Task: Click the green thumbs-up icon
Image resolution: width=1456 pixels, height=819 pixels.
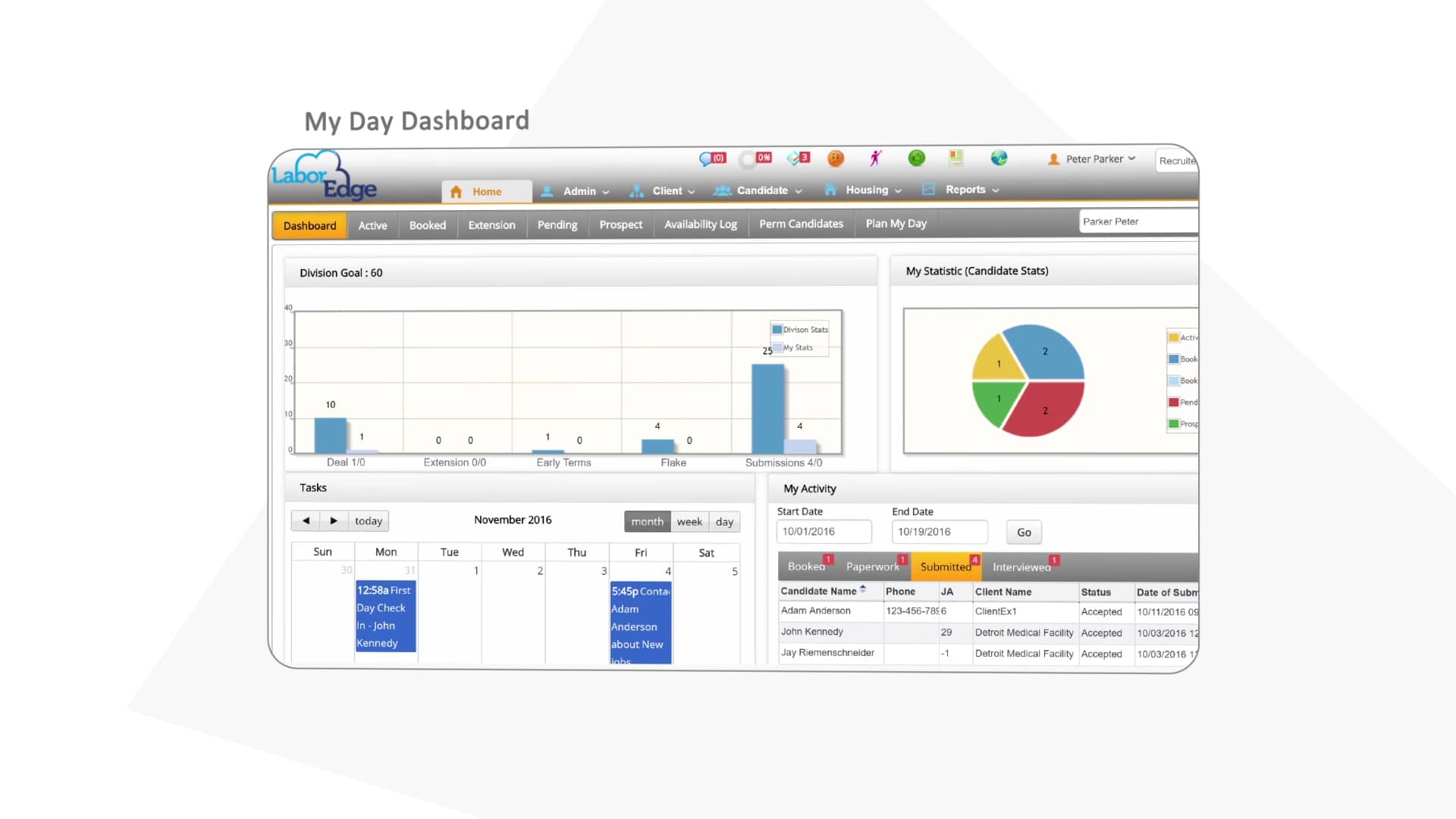Action: 916,158
